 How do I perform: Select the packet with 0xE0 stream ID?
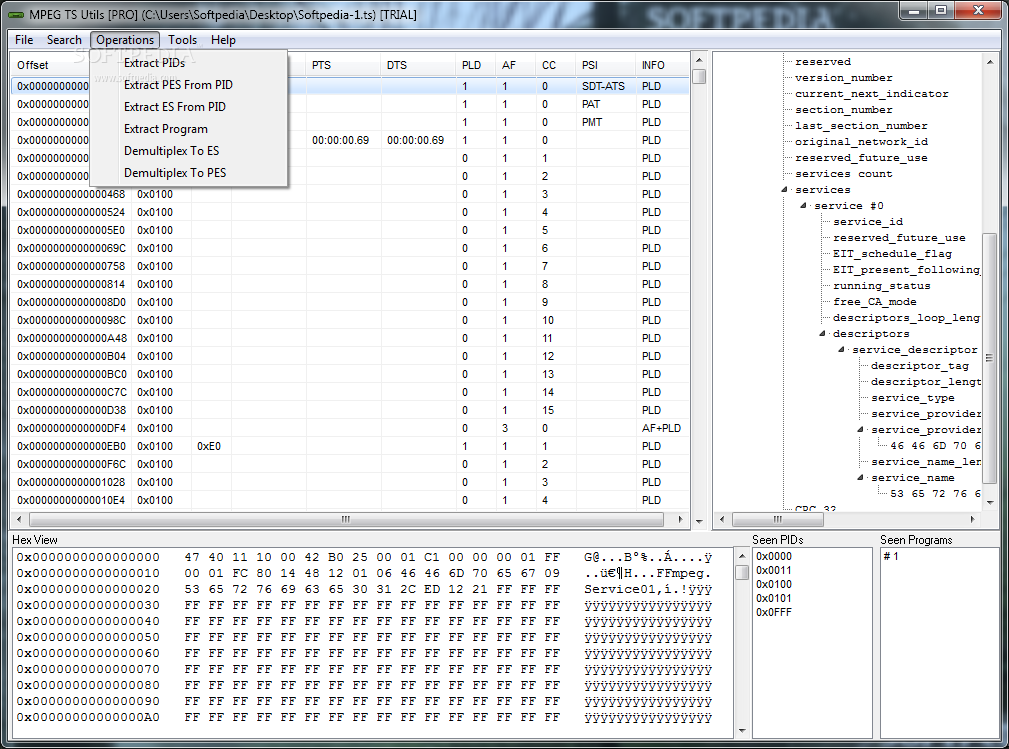click(350, 447)
